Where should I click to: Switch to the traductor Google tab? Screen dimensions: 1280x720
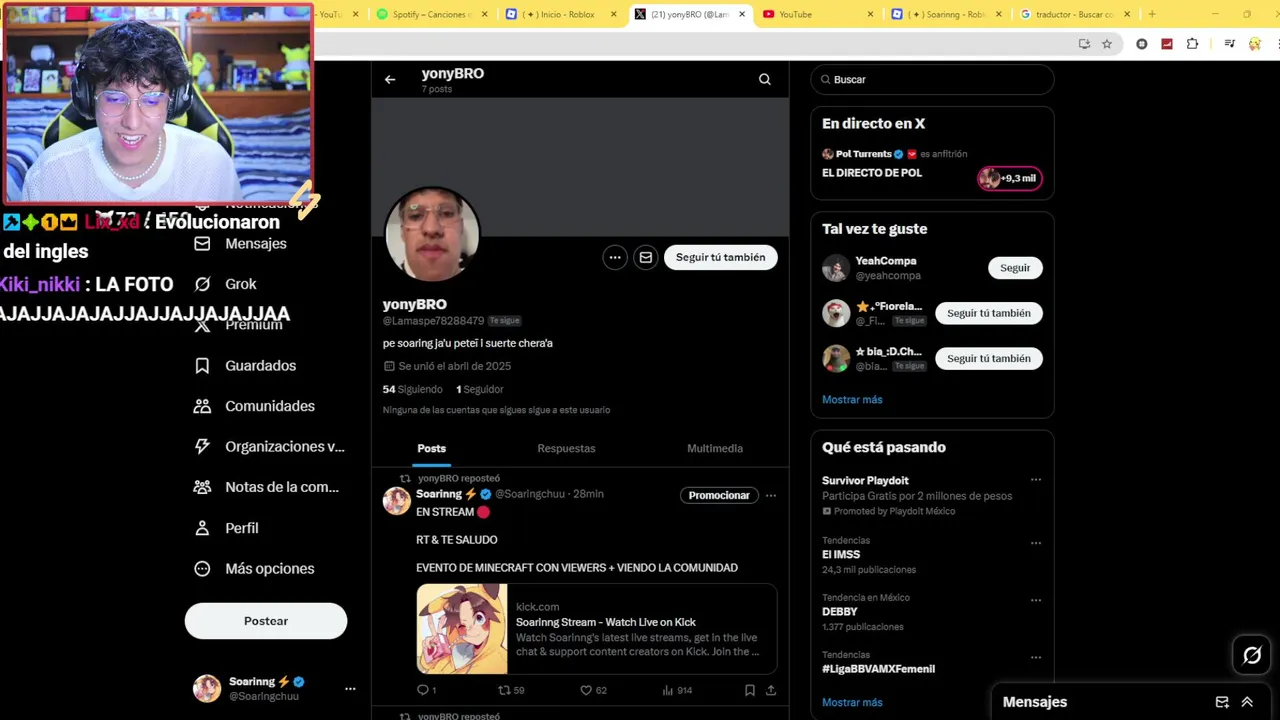tap(1074, 14)
